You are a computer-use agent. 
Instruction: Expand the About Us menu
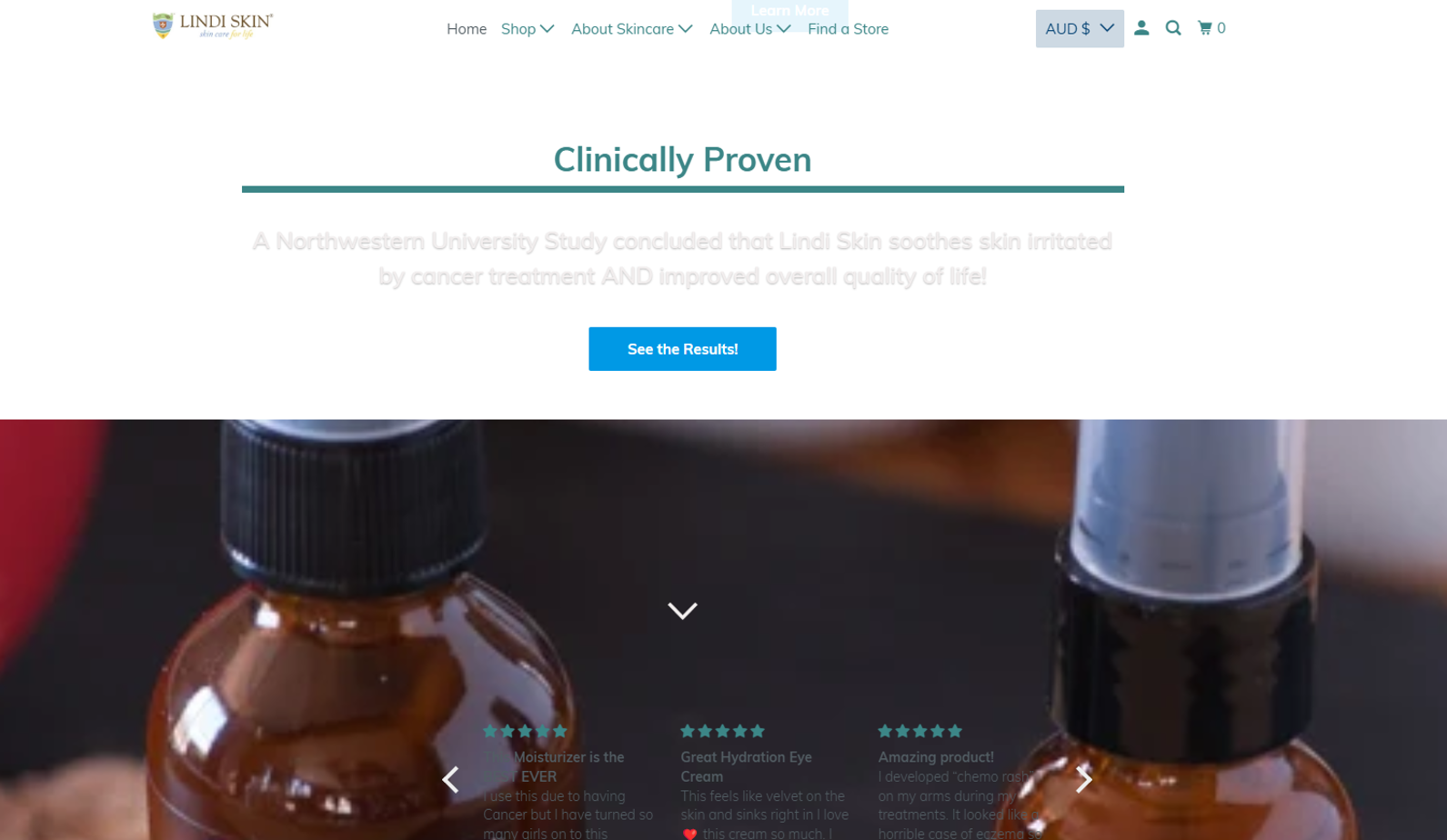pyautogui.click(x=750, y=29)
